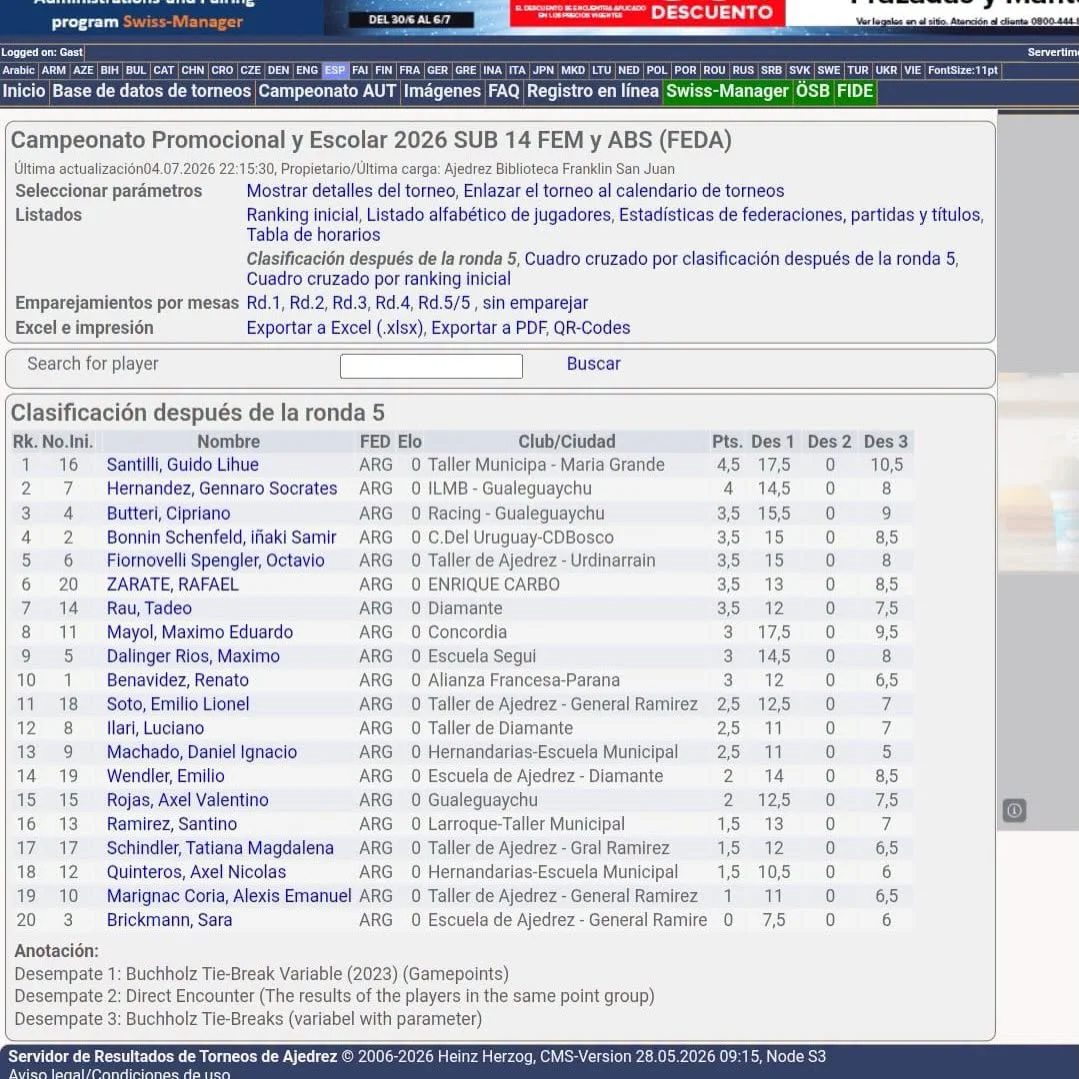
Task: Open Base de datos de torneos
Action: click(x=152, y=92)
